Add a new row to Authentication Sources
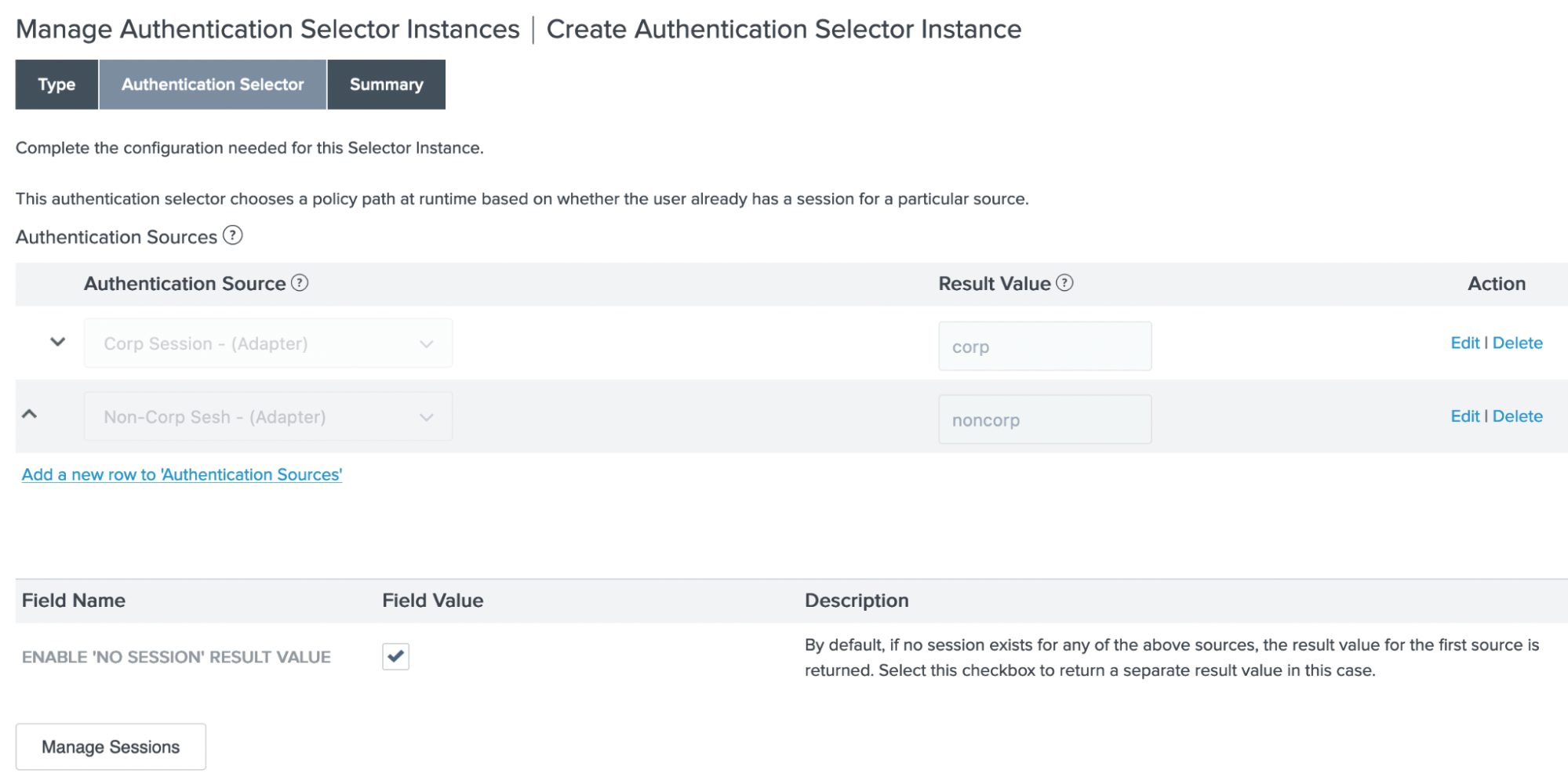 point(182,474)
